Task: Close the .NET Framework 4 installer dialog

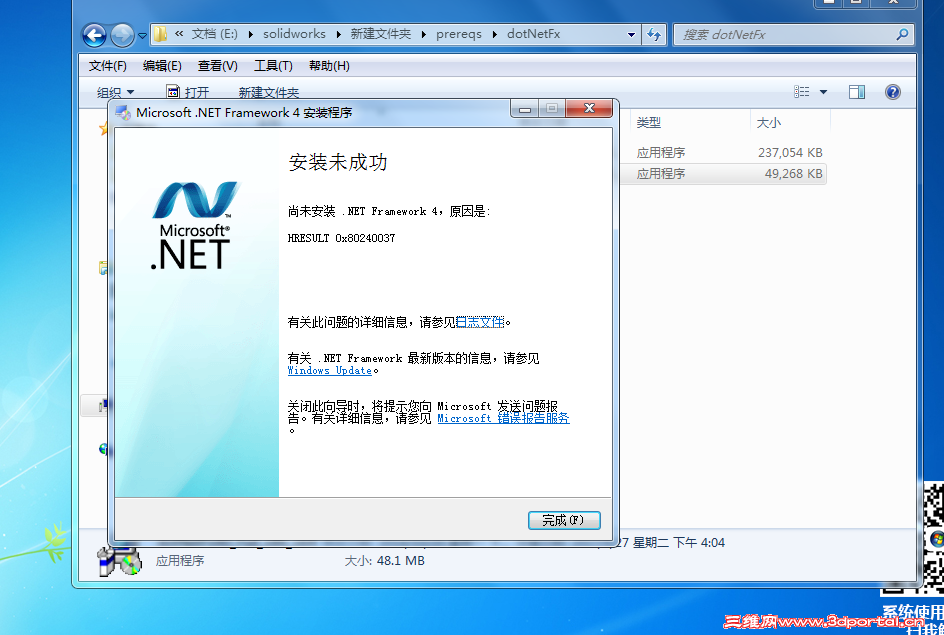Action: coord(589,108)
